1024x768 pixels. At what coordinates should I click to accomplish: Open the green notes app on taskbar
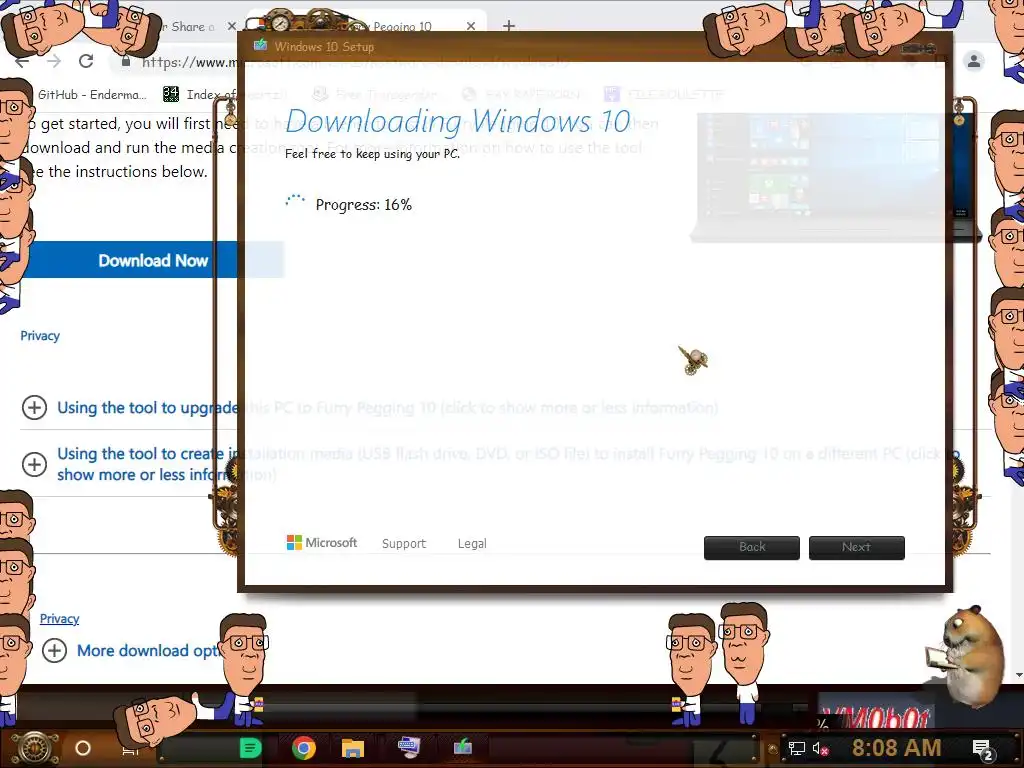coord(250,748)
